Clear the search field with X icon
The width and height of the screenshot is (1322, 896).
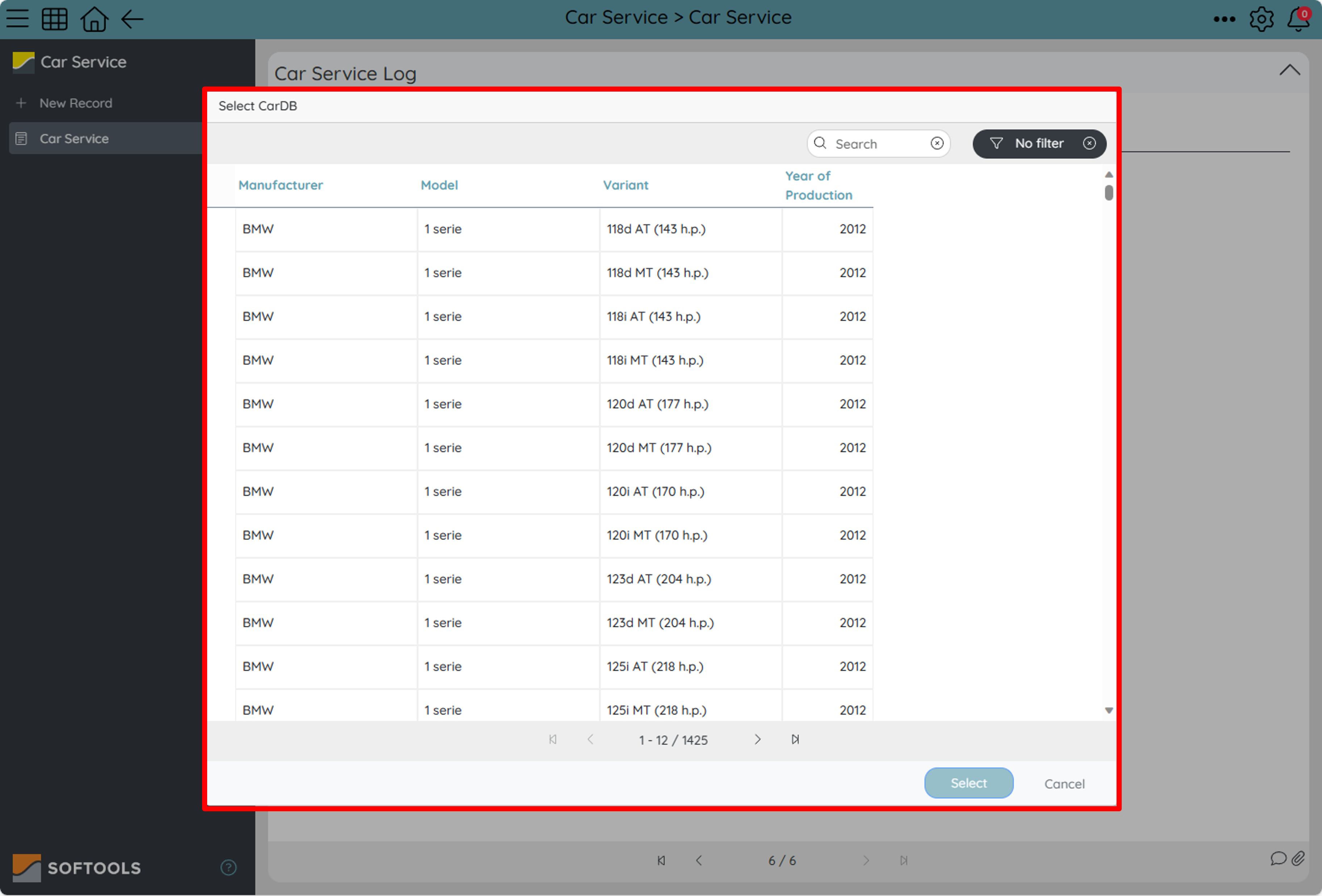[937, 143]
